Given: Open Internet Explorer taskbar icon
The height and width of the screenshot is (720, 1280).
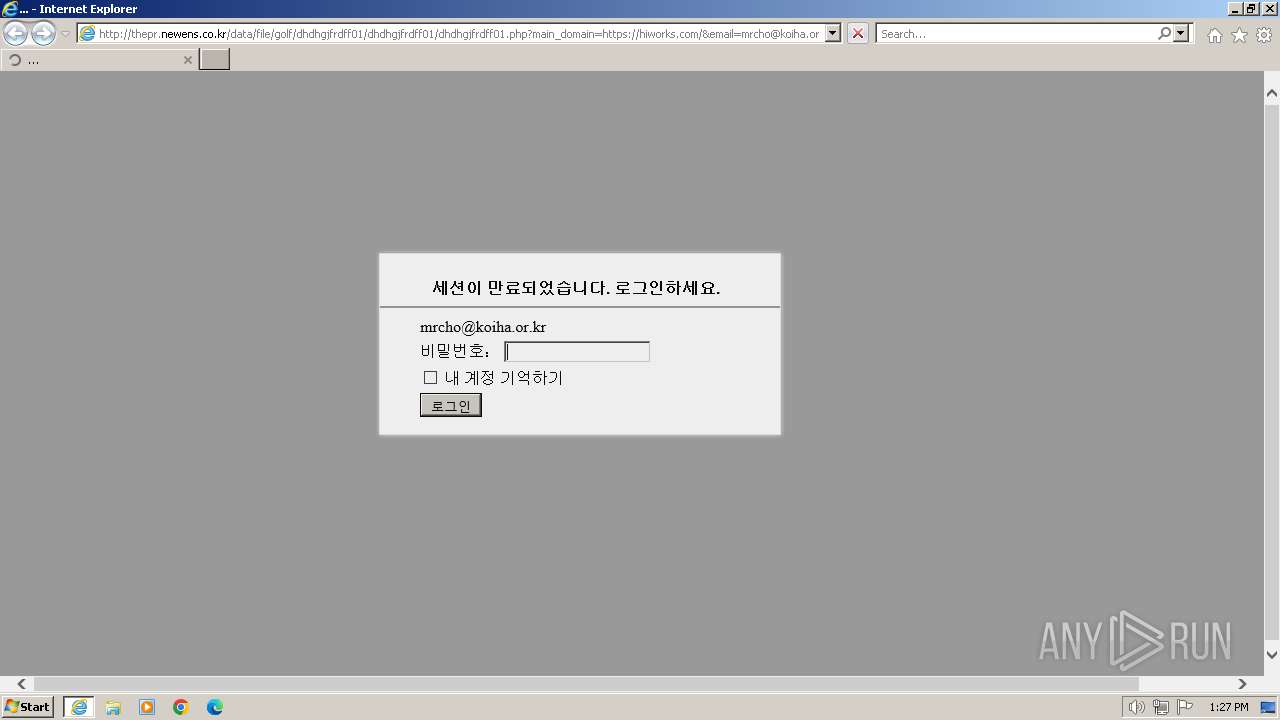Looking at the screenshot, I should coord(79,707).
